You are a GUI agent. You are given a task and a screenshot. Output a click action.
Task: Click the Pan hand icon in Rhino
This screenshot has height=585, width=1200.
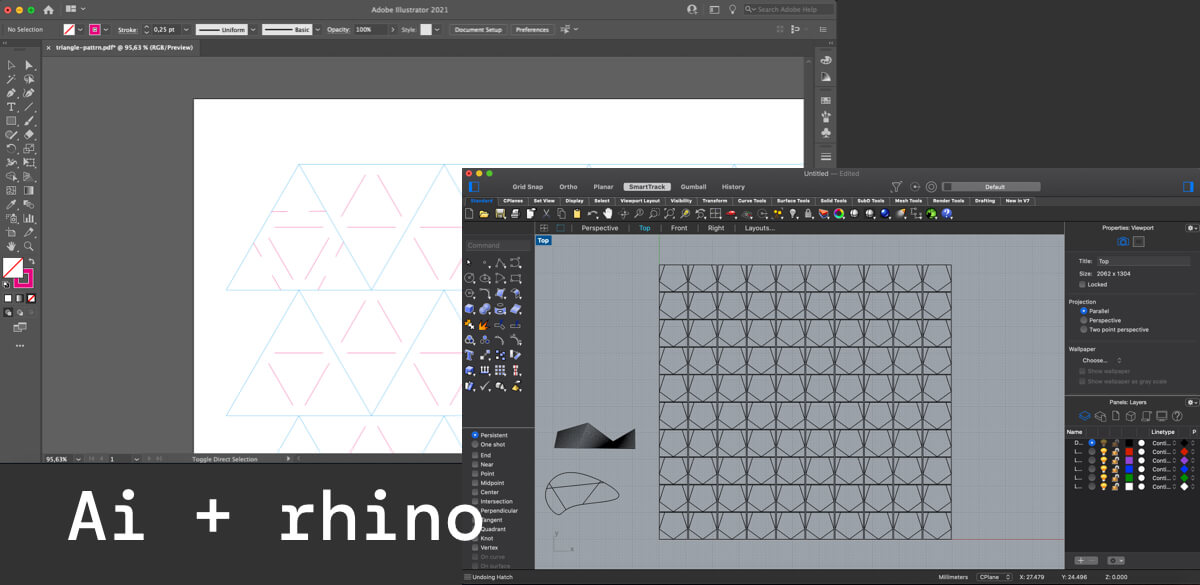click(608, 214)
